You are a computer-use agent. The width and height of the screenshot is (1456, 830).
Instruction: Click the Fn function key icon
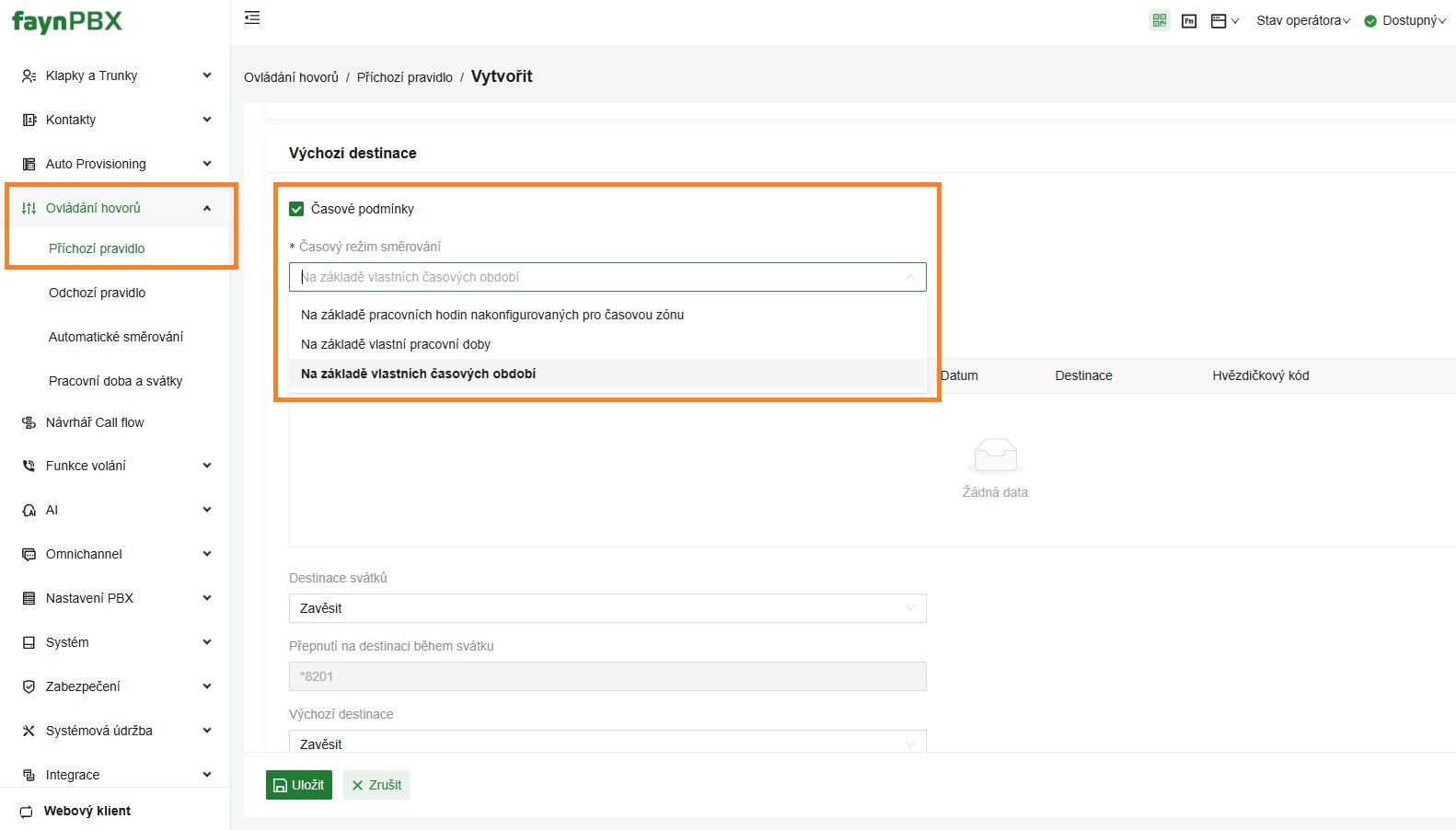click(x=1189, y=21)
